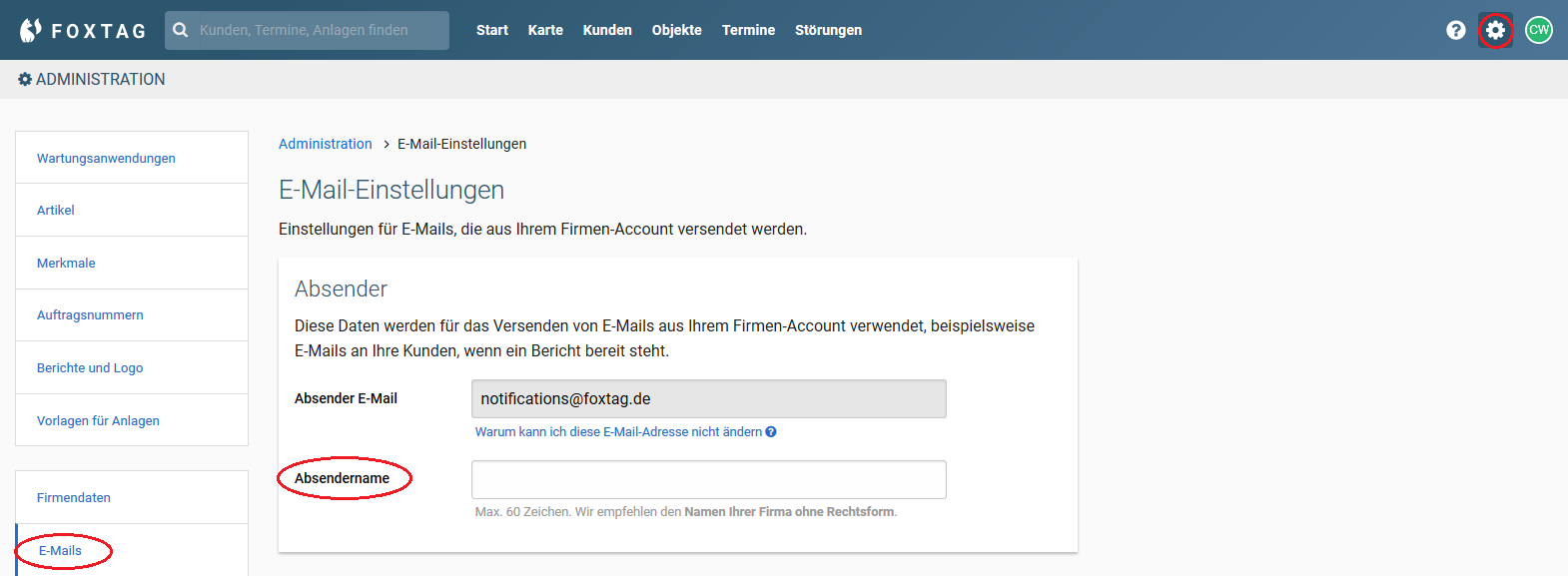Go to the Karte page
The width and height of the screenshot is (1568, 576).
point(545,30)
